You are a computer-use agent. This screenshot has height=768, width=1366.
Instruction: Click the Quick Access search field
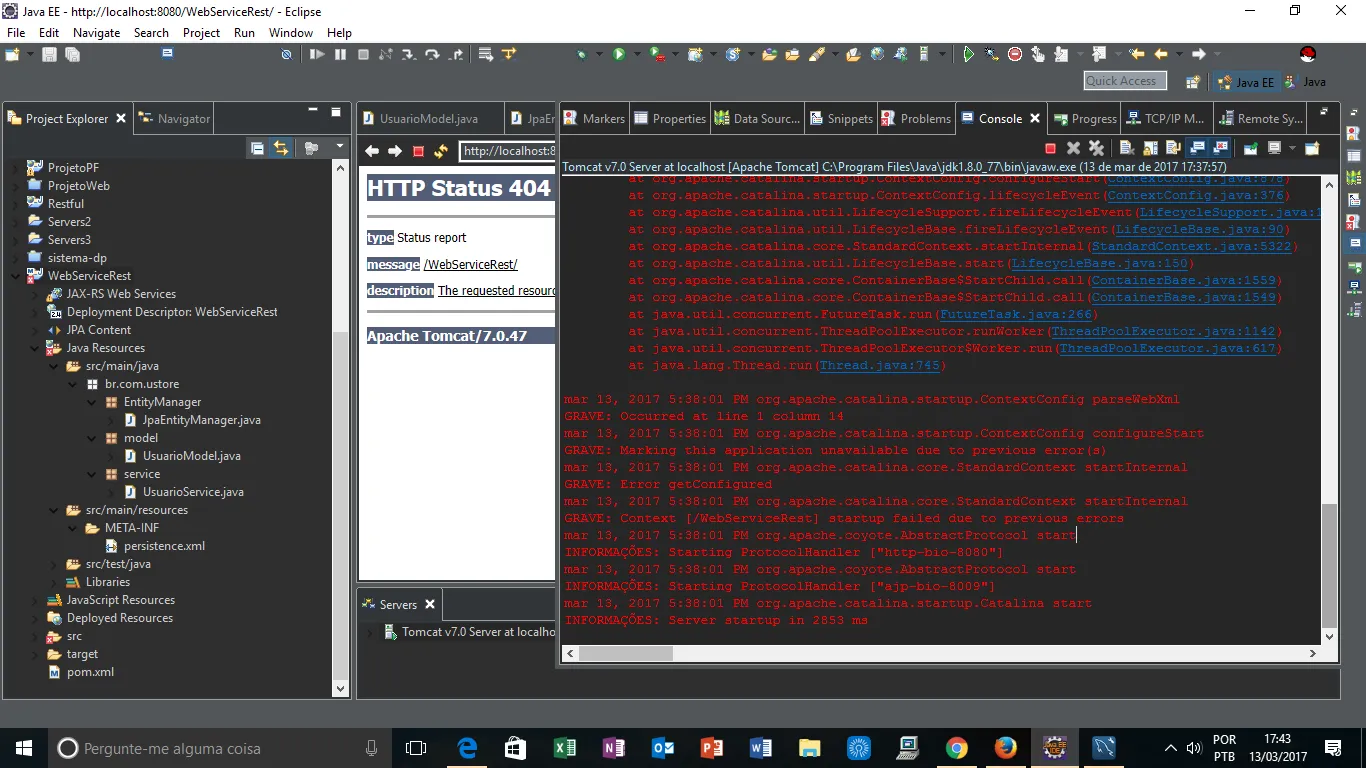click(x=1124, y=81)
